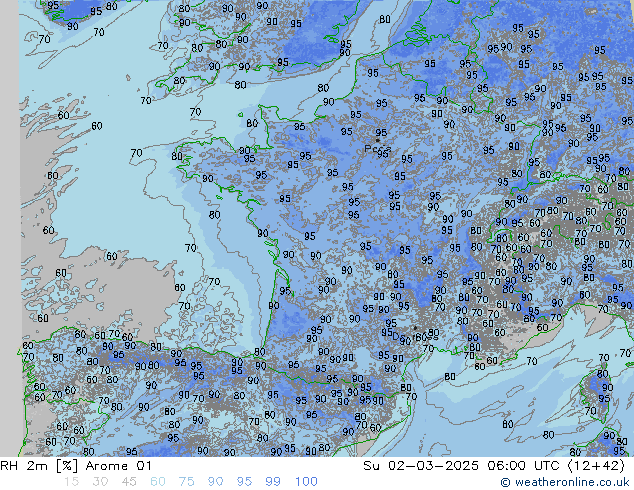The height and width of the screenshot is (490, 634).
Task: Click legend value 95
Action: coord(244,482)
